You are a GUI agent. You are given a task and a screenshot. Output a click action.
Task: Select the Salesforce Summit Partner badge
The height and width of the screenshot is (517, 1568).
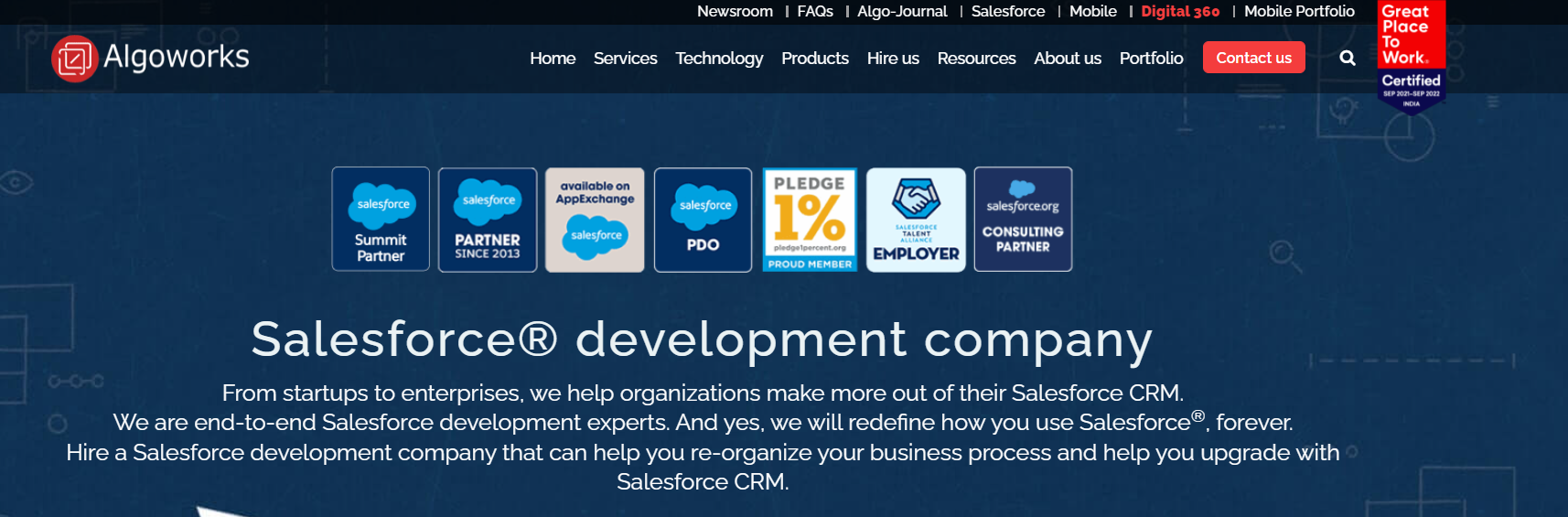(381, 219)
